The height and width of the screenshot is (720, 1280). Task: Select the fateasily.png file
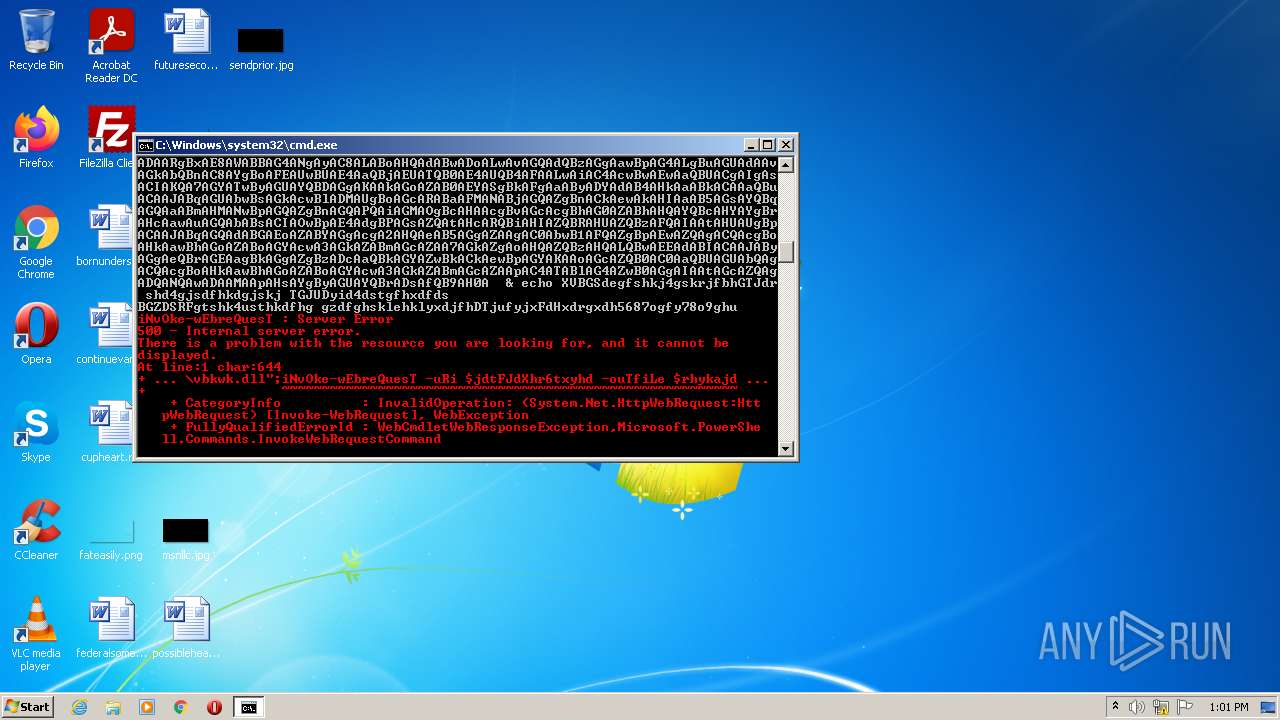click(111, 539)
